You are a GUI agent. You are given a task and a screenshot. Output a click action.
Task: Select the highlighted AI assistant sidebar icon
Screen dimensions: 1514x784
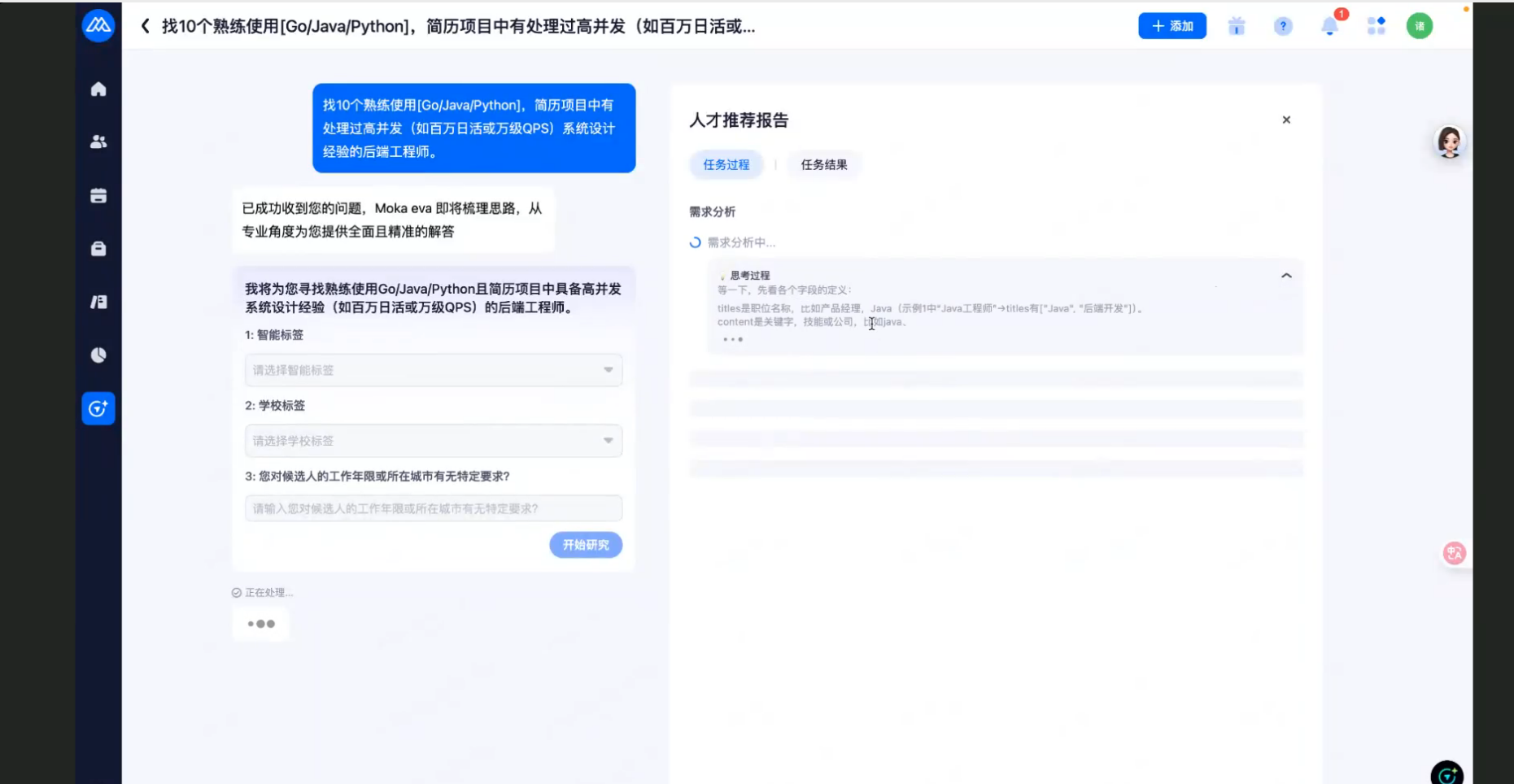tap(98, 408)
